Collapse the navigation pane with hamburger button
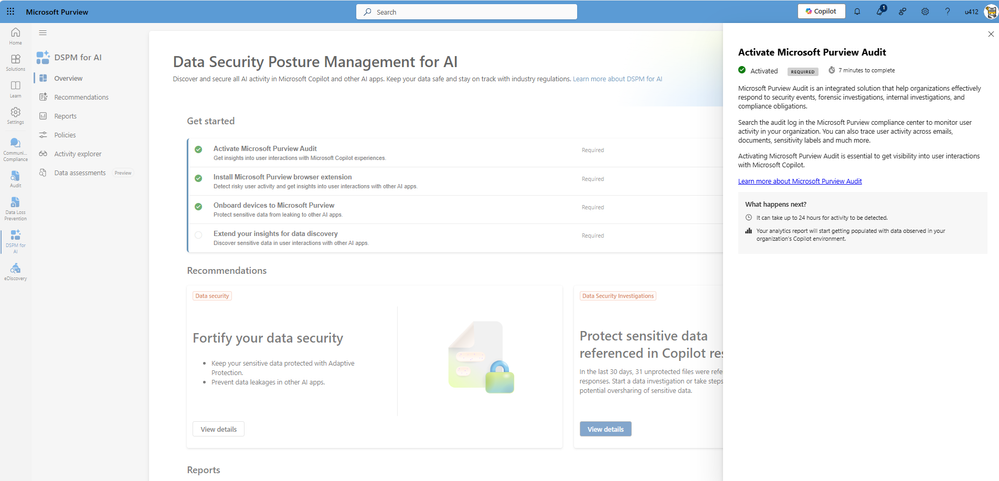The width and height of the screenshot is (999, 481). (x=42, y=33)
